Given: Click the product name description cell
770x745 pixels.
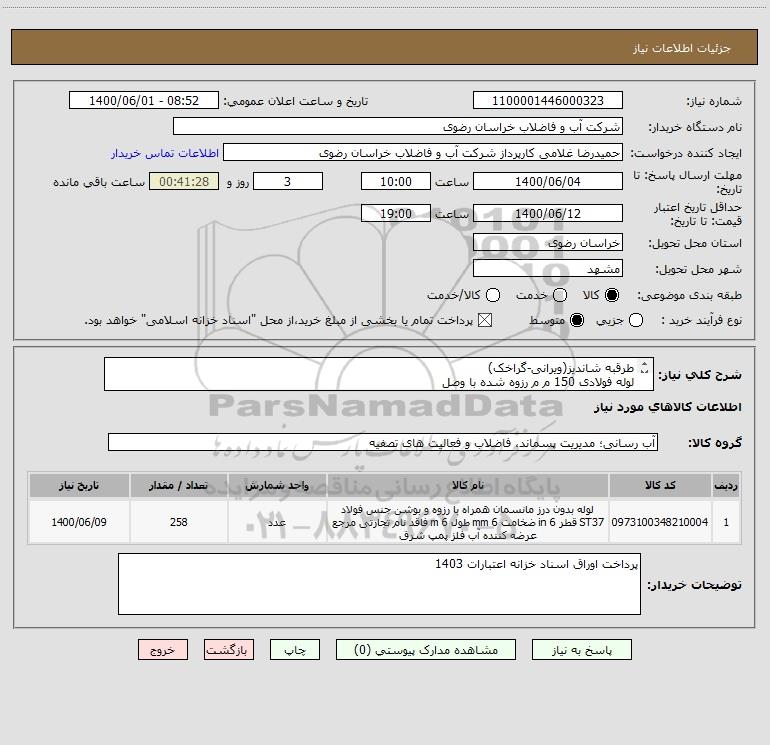Looking at the screenshot, I should click(468, 522).
